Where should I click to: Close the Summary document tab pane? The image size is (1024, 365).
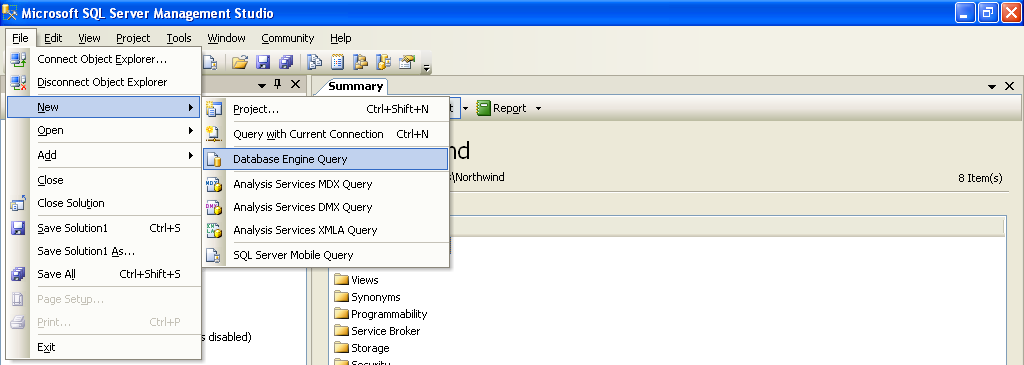(x=1009, y=86)
